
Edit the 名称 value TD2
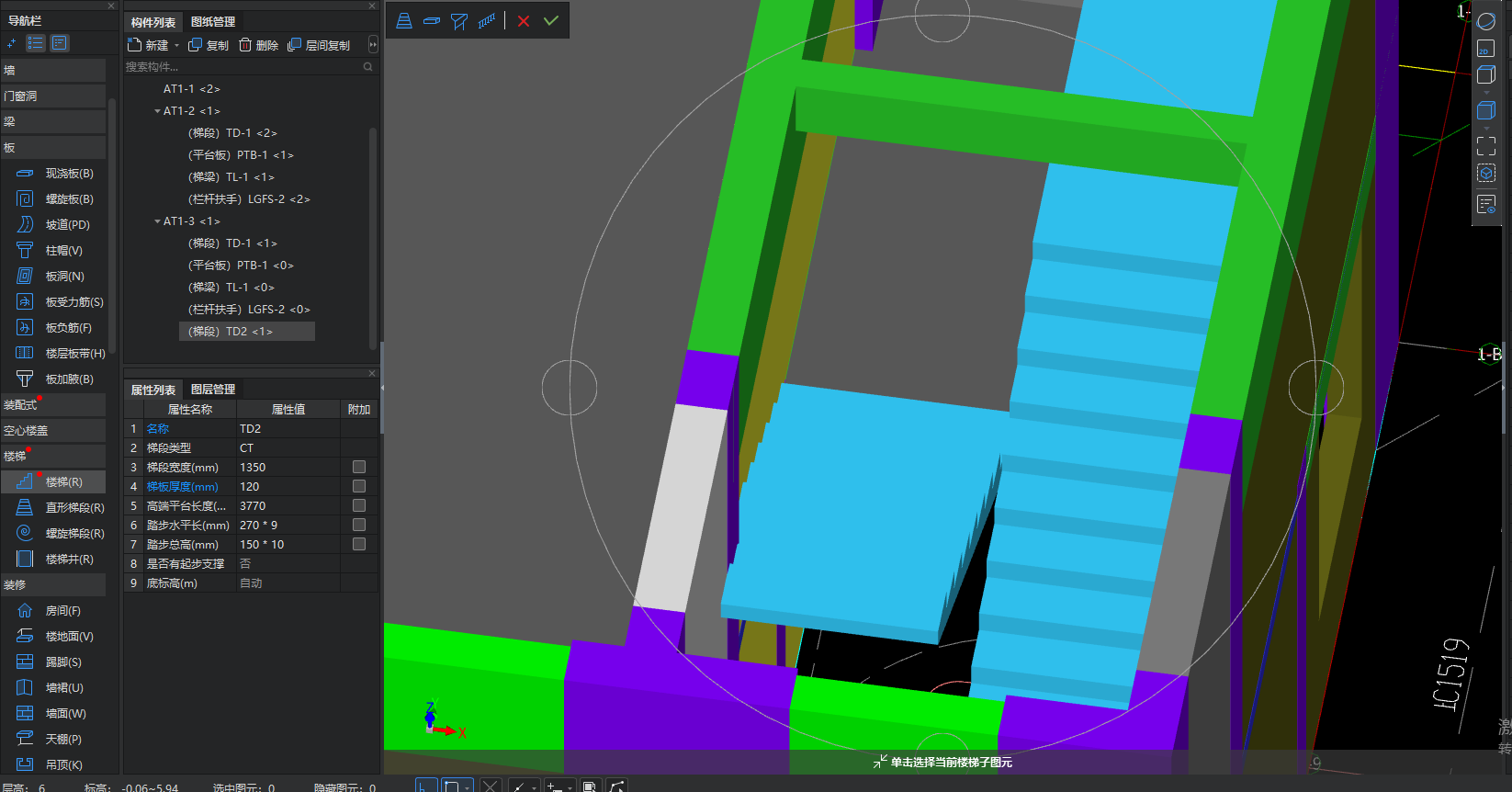tap(288, 429)
